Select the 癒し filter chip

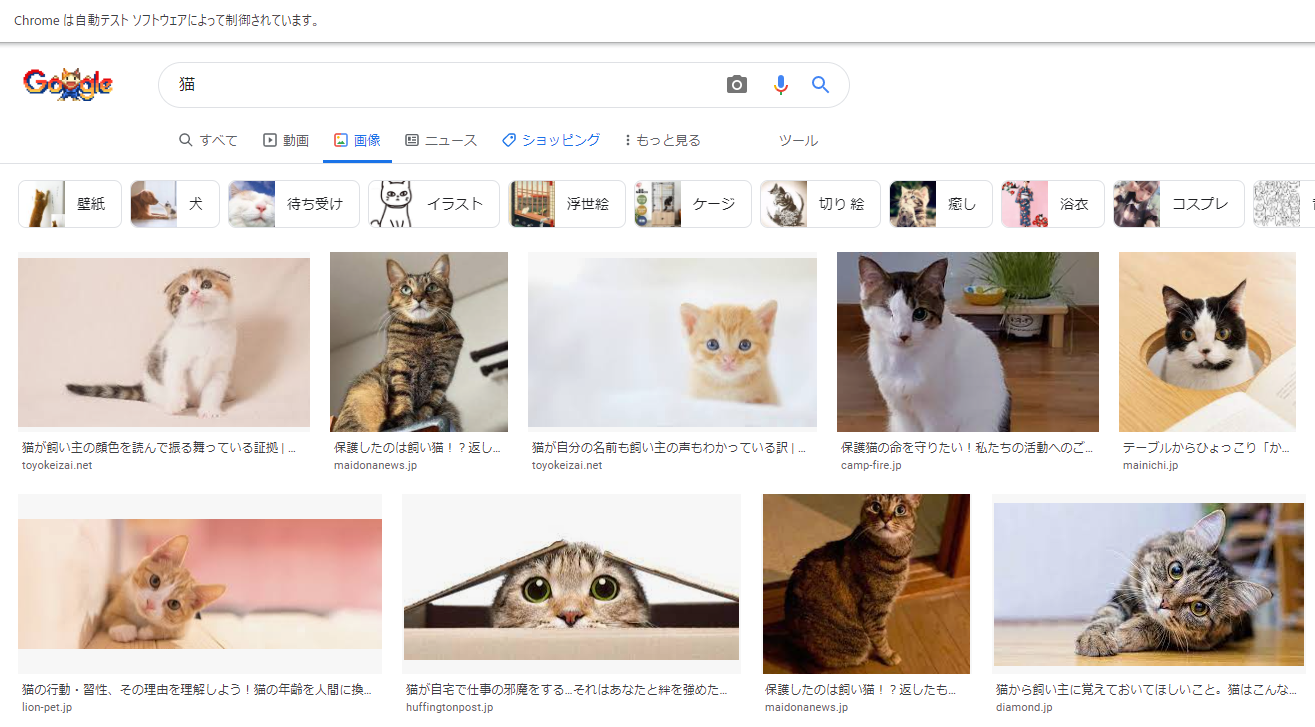(x=941, y=204)
